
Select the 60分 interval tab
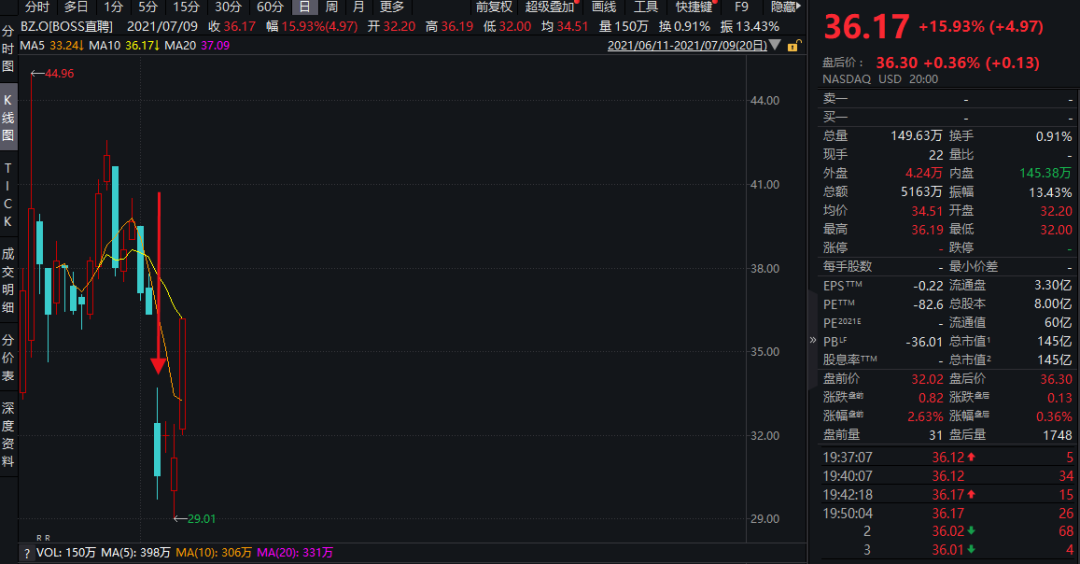pyautogui.click(x=270, y=7)
